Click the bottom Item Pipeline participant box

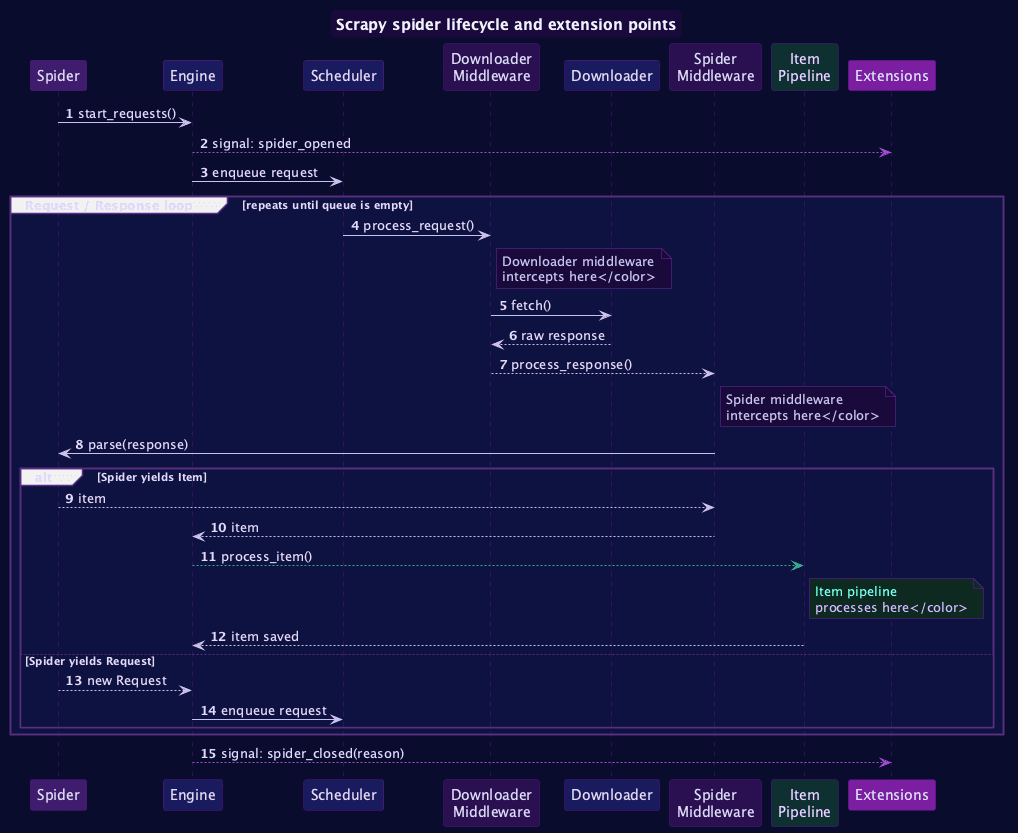click(804, 803)
